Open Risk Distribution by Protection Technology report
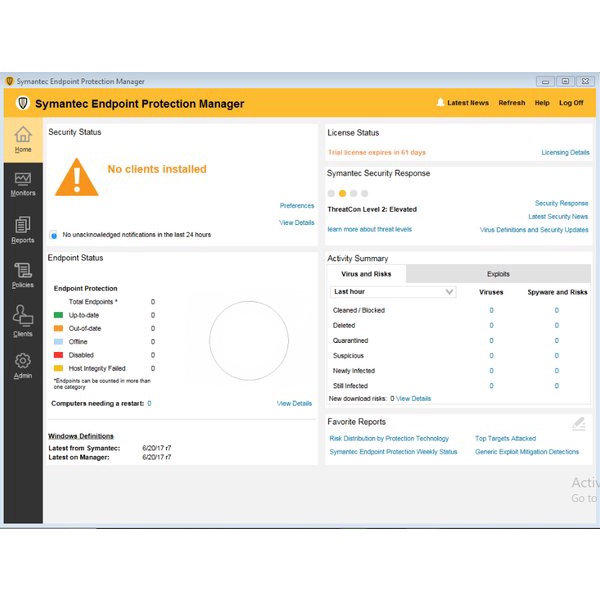Viewport: 600px width, 600px height. [x=389, y=439]
